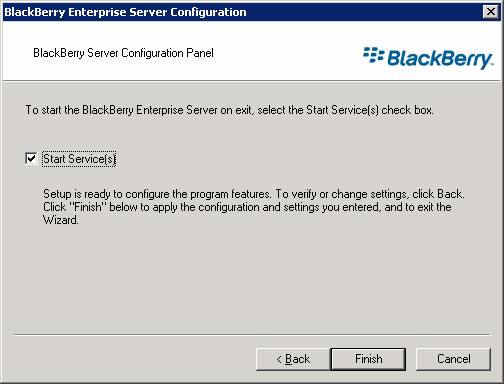
Task: Toggle the Start Service(s) checkbox
Action: pos(31,158)
